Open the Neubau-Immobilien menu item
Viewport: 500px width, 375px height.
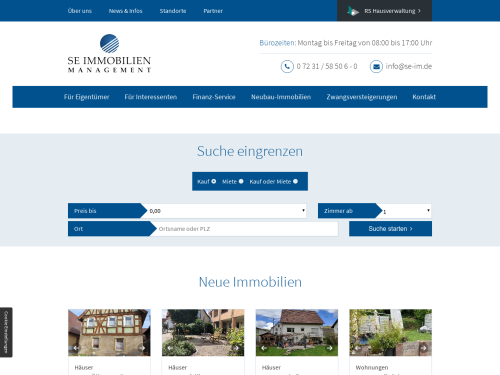pos(281,97)
